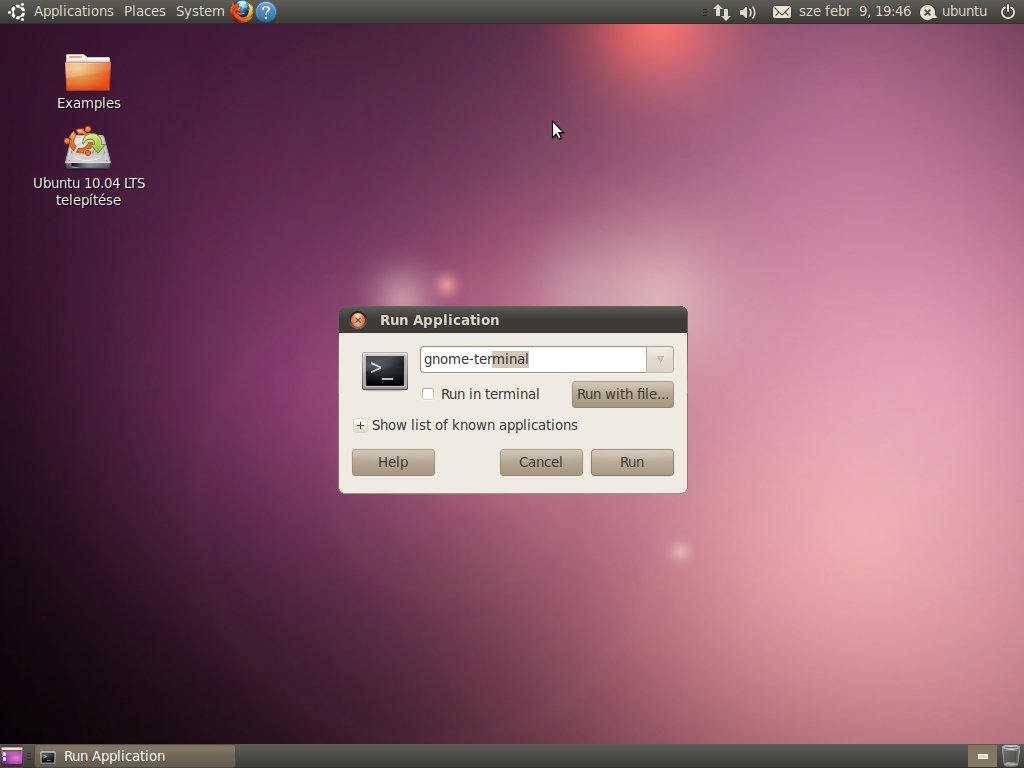Open the ubuntu user status menu
The height and width of the screenshot is (768, 1024).
click(953, 12)
